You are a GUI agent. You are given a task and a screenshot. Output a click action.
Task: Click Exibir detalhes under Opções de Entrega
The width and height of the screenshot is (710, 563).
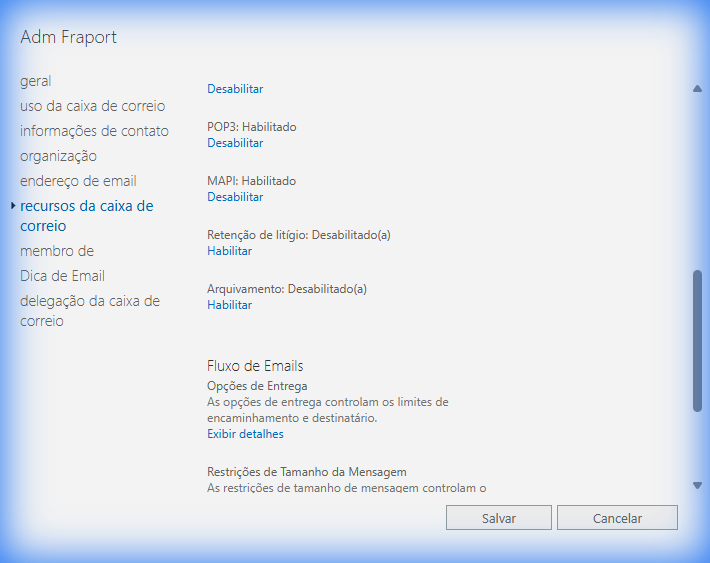(x=245, y=434)
